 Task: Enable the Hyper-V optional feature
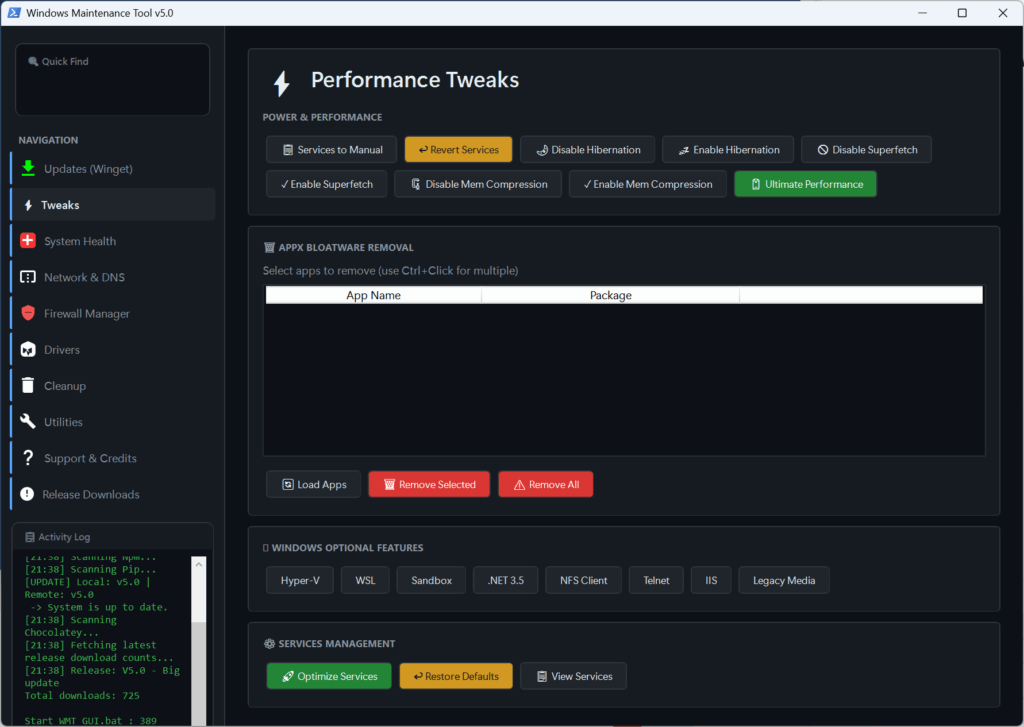pos(299,579)
